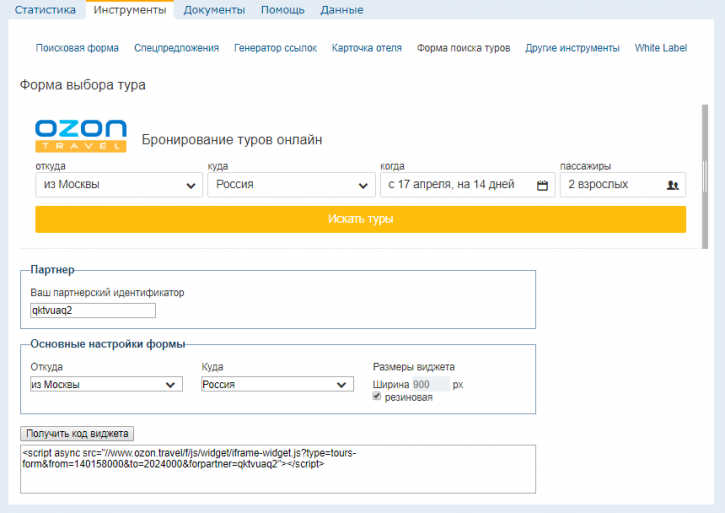Click the widget preview vertical scrollbar

coord(705,177)
